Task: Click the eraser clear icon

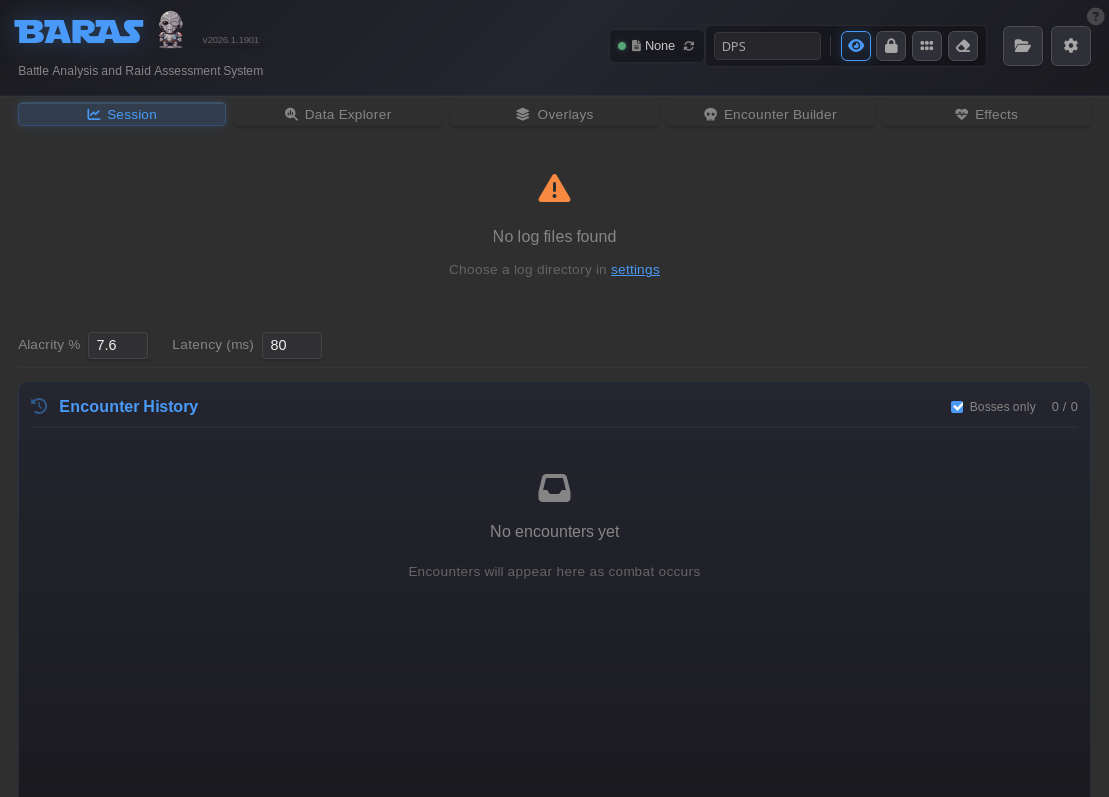Action: [963, 46]
